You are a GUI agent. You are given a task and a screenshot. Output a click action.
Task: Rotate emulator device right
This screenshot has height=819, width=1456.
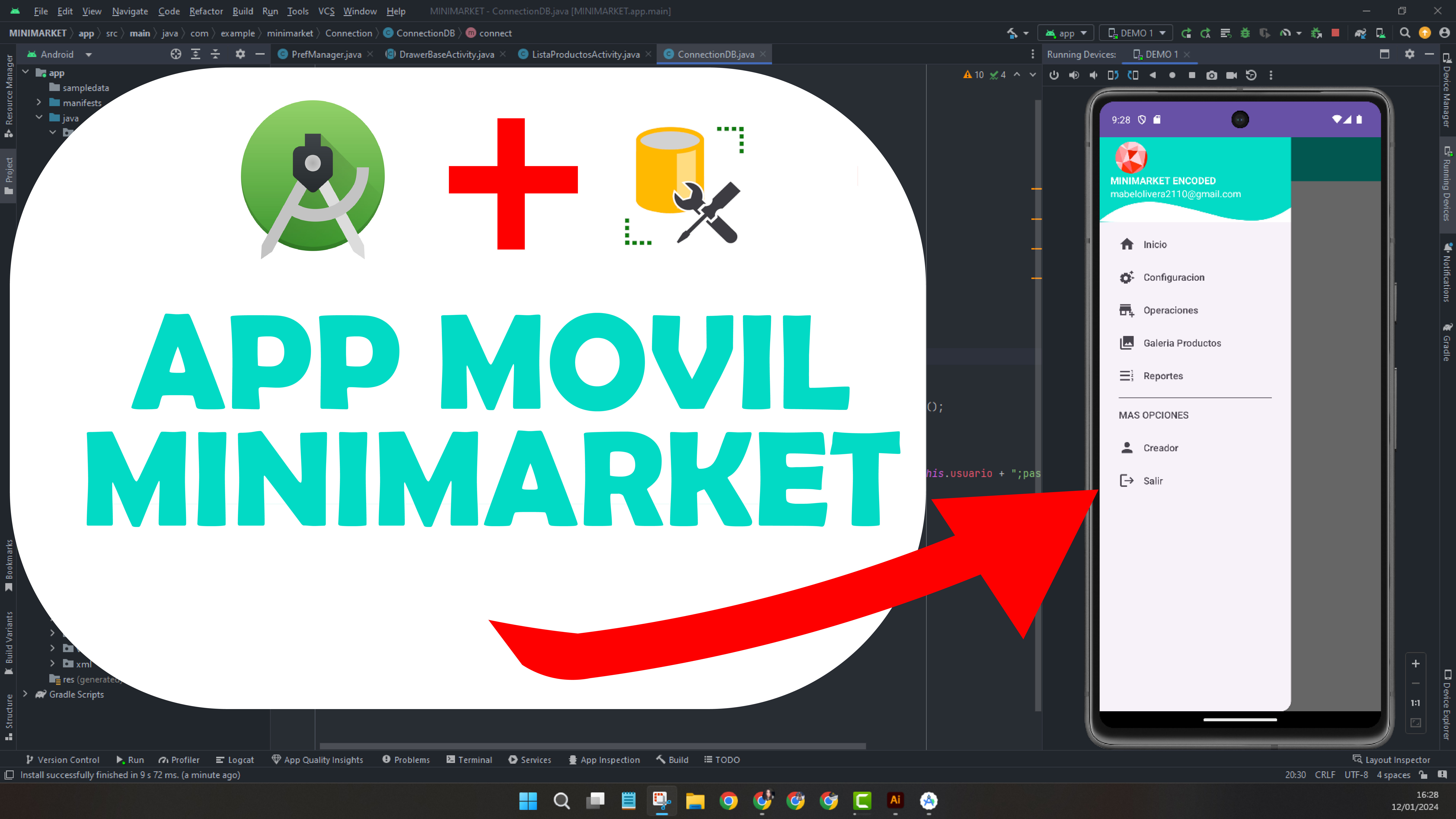tap(1133, 75)
